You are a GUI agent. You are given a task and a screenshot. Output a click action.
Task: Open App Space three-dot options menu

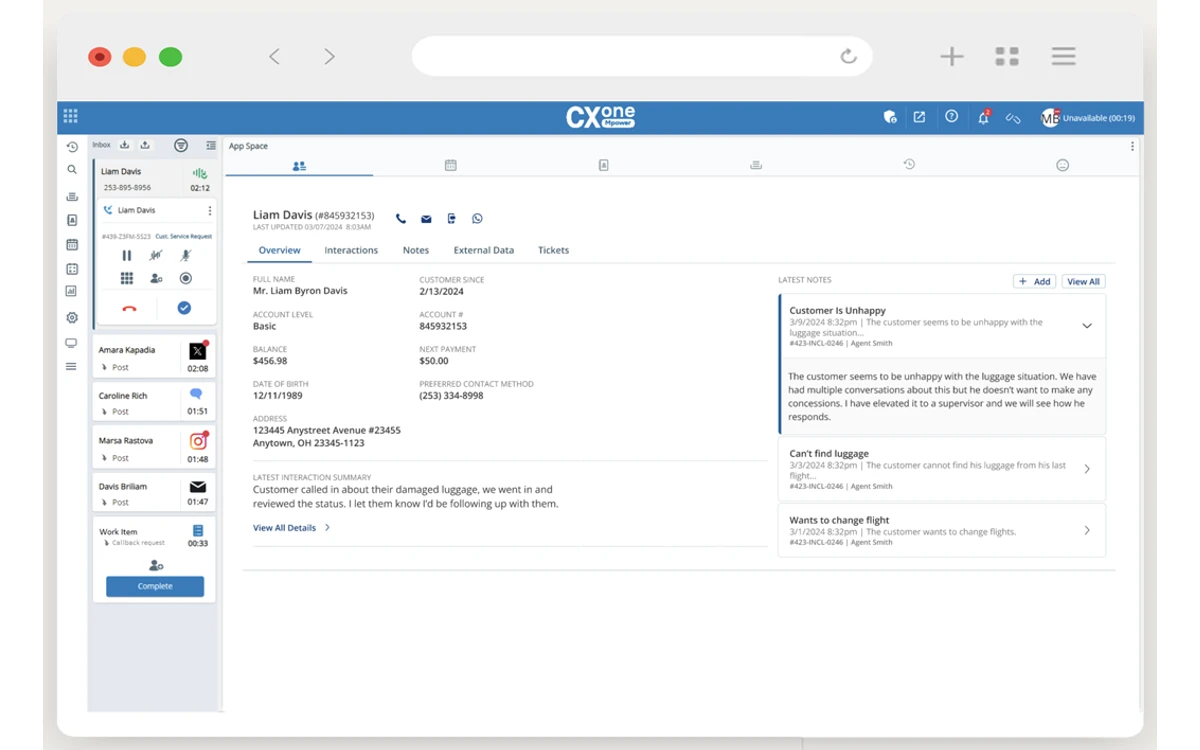(1132, 146)
